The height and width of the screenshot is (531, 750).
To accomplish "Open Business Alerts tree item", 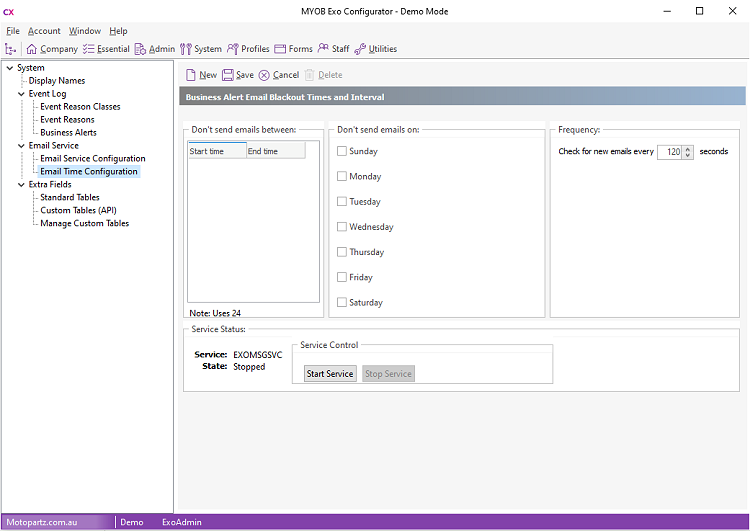I will tap(68, 133).
